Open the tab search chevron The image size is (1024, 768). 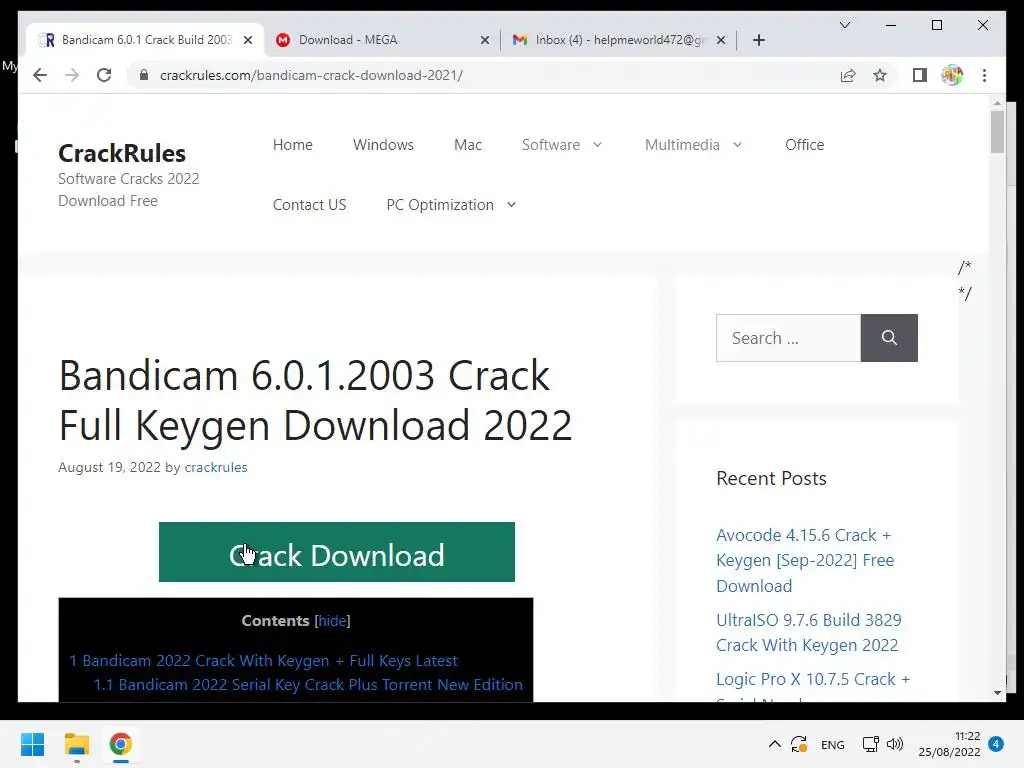(844, 25)
